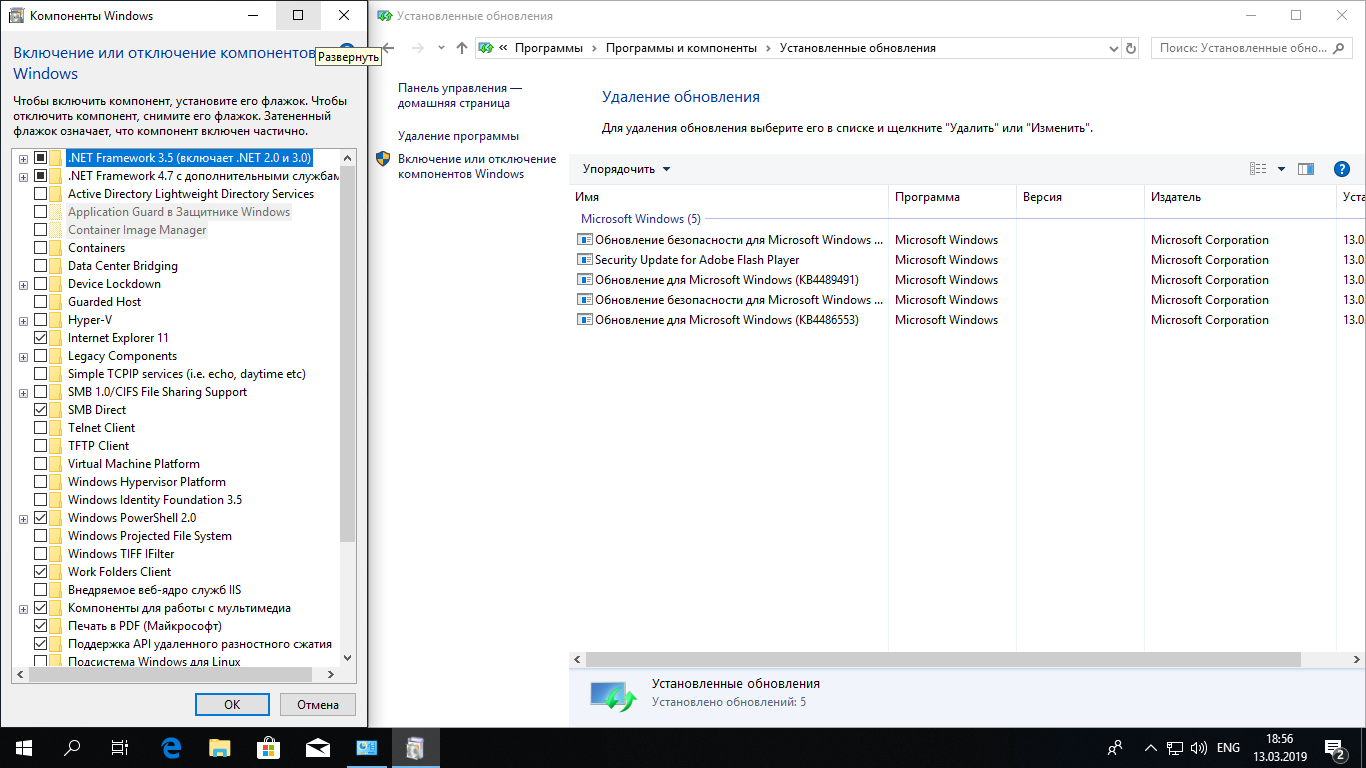
Task: Expand .NET Framework 4.7 node
Action: pos(23,176)
